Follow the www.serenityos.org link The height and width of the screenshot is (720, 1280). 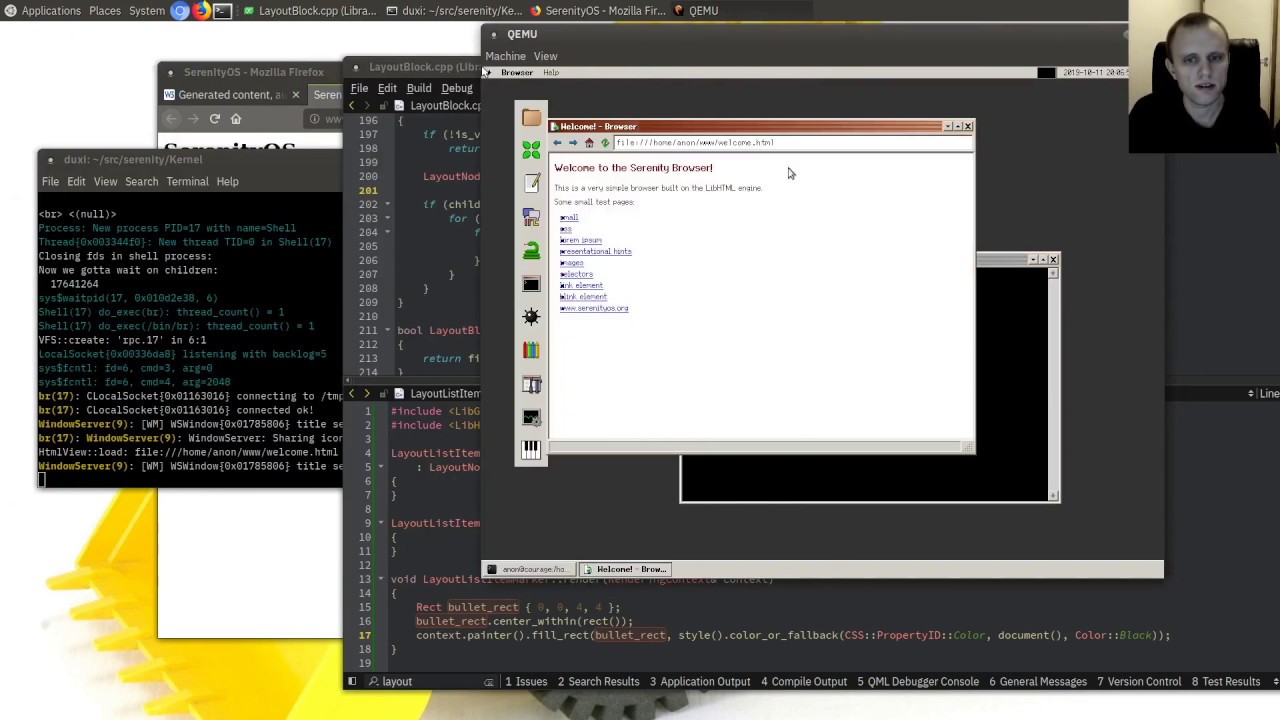tap(594, 308)
